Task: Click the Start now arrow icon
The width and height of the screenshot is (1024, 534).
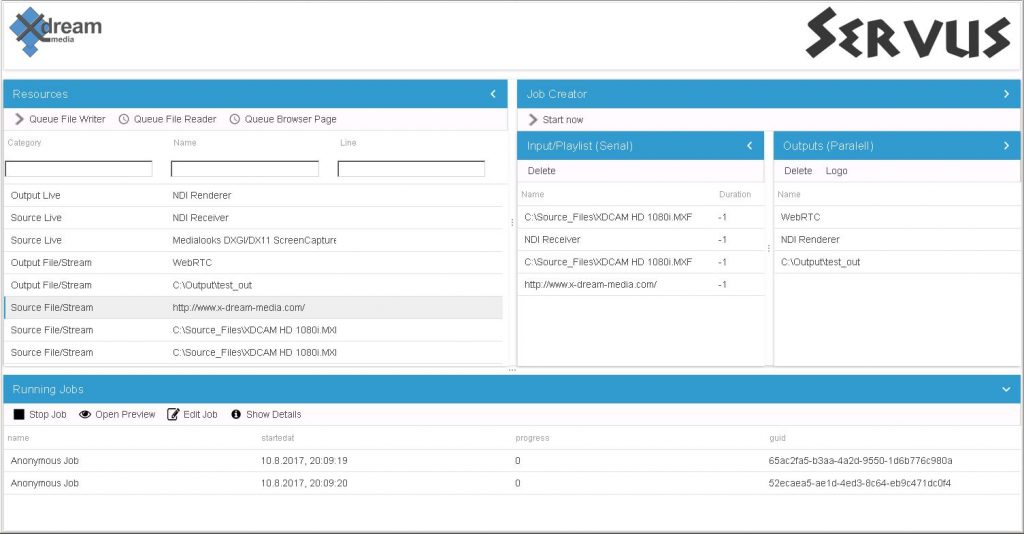Action: click(533, 120)
